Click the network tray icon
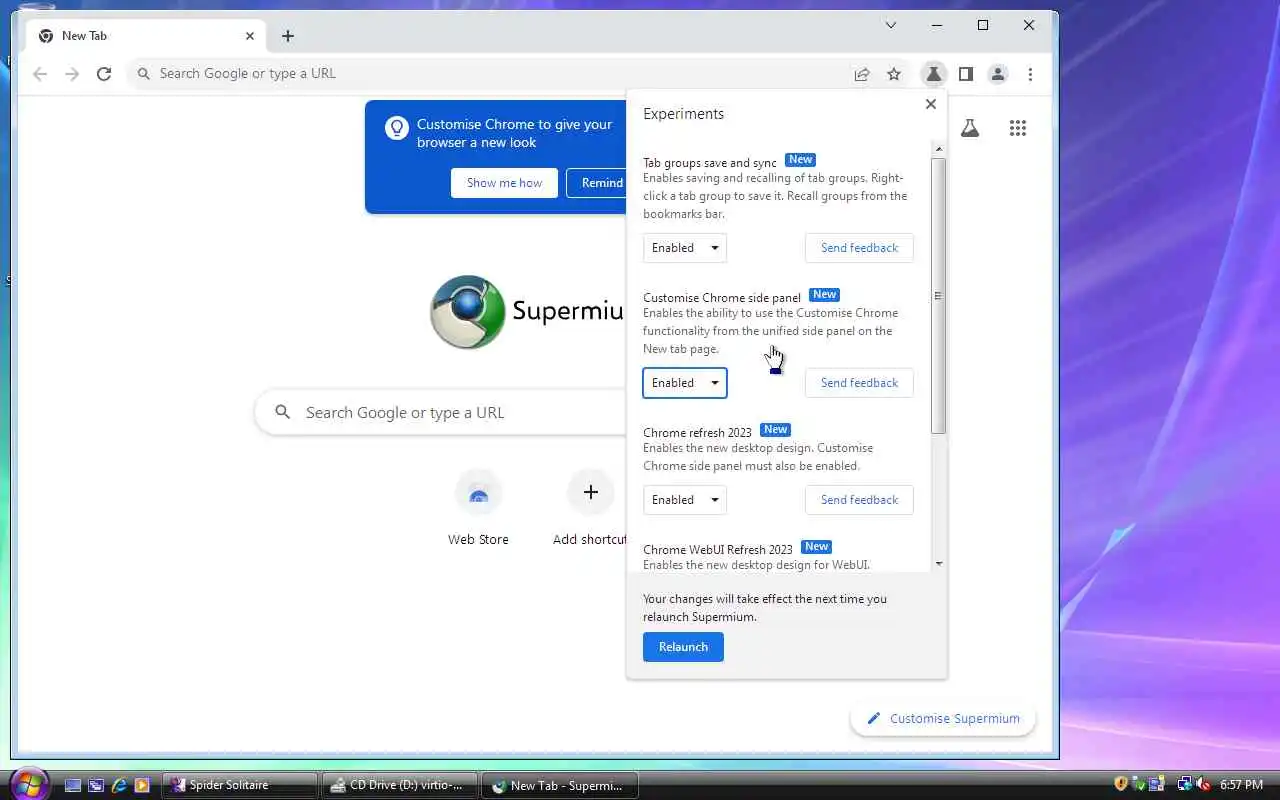Viewport: 1280px width, 800px height. coord(1185,785)
